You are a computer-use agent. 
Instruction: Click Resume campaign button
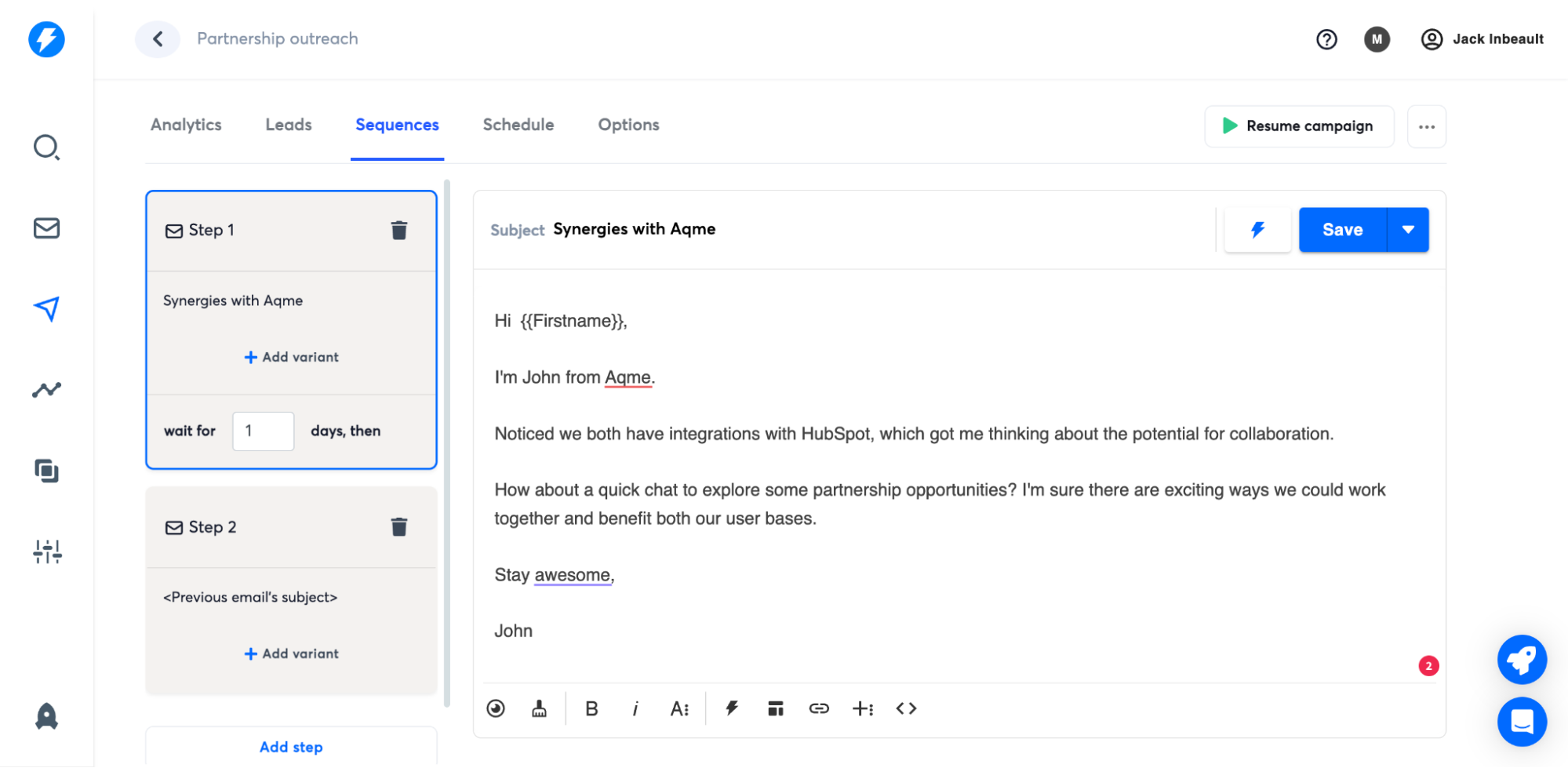click(1299, 126)
